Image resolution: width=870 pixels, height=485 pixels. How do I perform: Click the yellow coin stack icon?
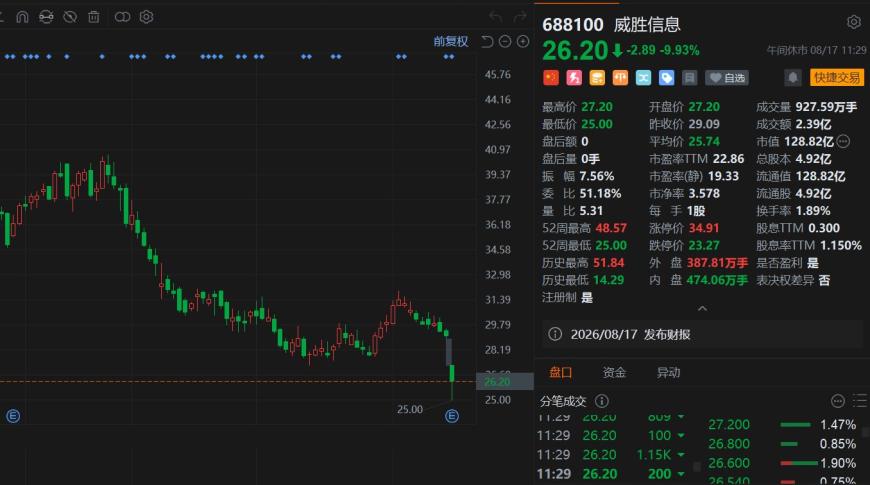(597, 78)
